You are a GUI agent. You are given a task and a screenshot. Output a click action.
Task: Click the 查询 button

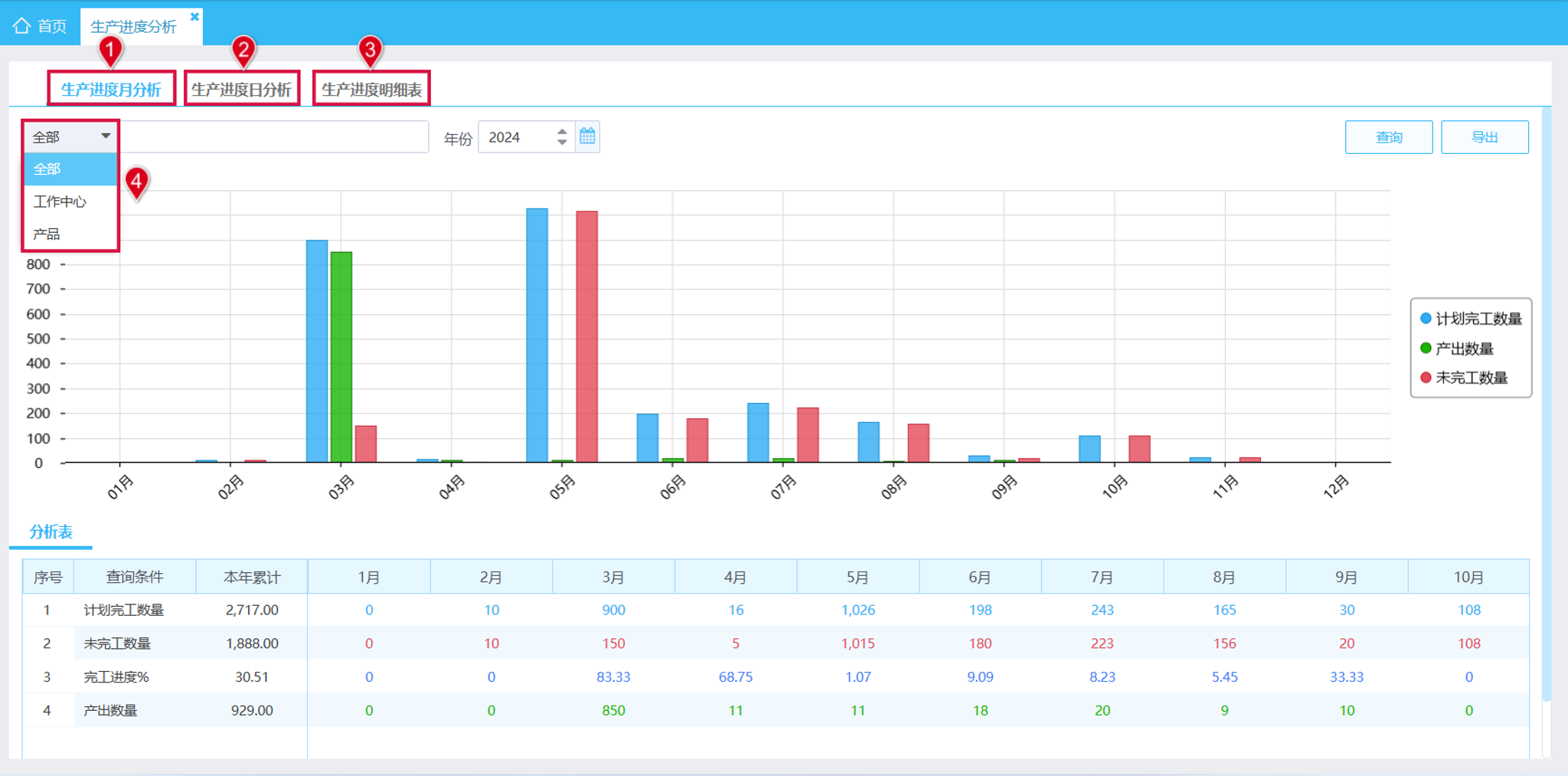[x=1388, y=137]
